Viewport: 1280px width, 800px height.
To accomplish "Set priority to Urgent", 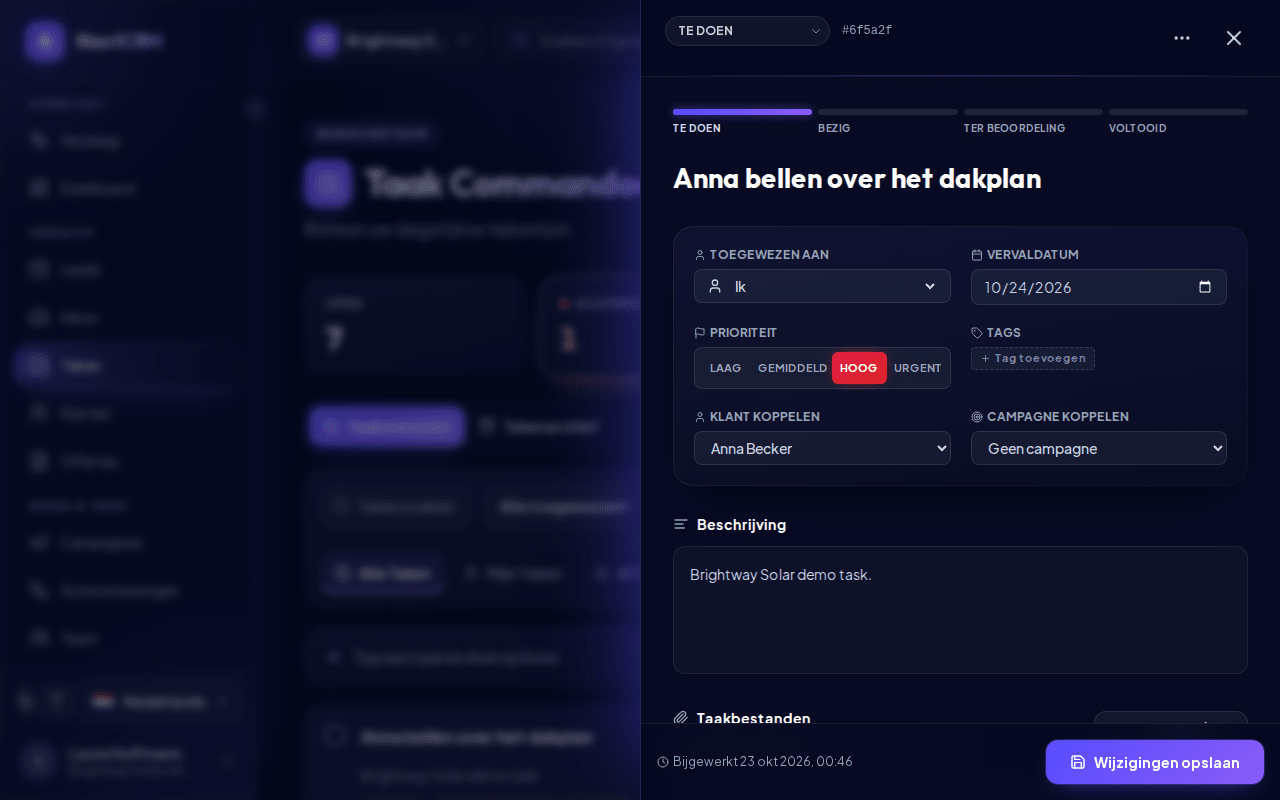I will (917, 368).
